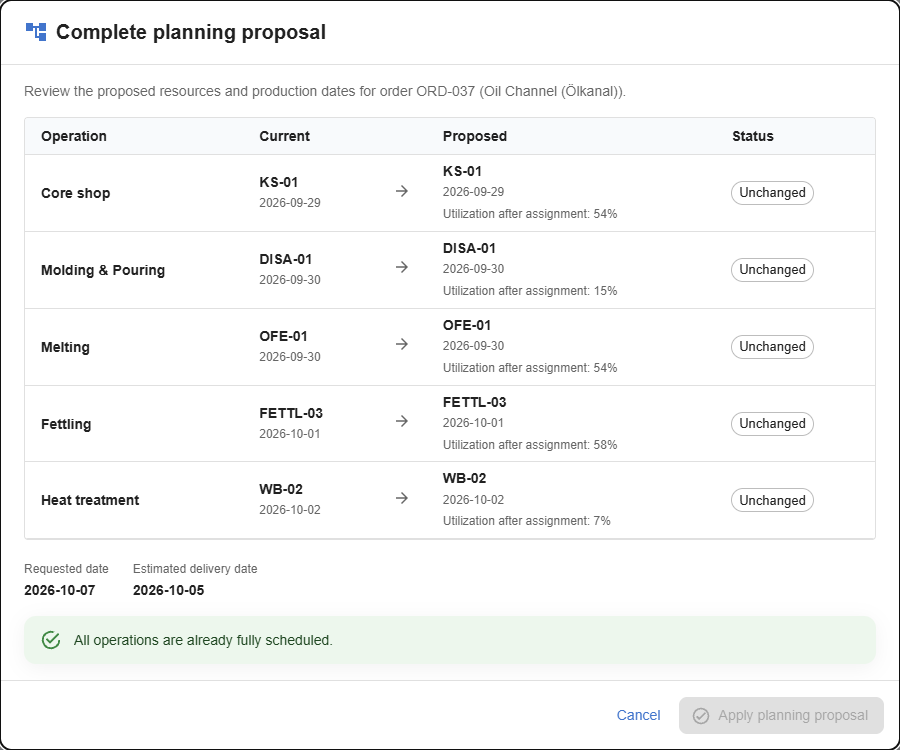Click current resource KS-01
Screen dimensions: 900x750
(278, 182)
